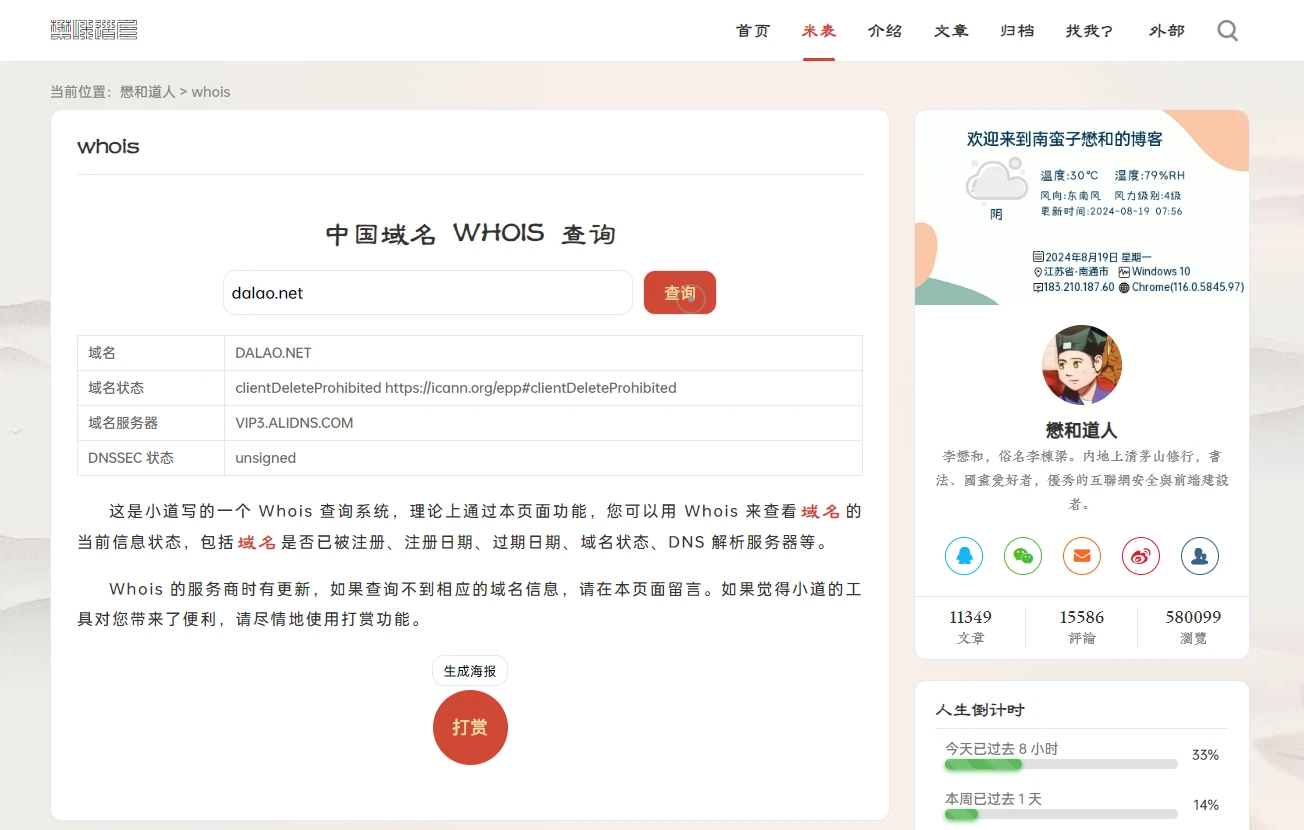Click the round 打赏 reward button

[x=470, y=727]
